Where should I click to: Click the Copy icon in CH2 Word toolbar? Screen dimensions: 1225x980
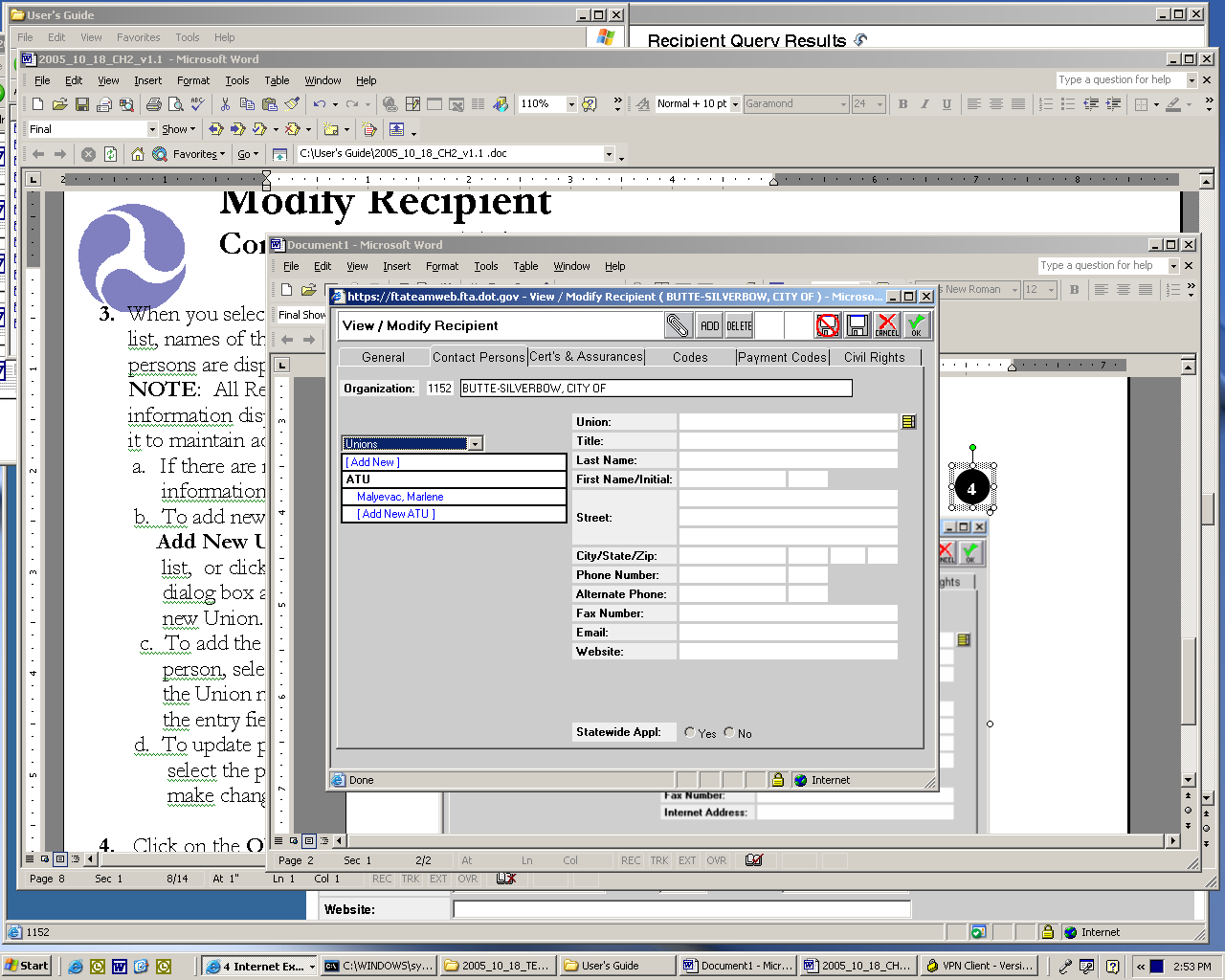(247, 103)
